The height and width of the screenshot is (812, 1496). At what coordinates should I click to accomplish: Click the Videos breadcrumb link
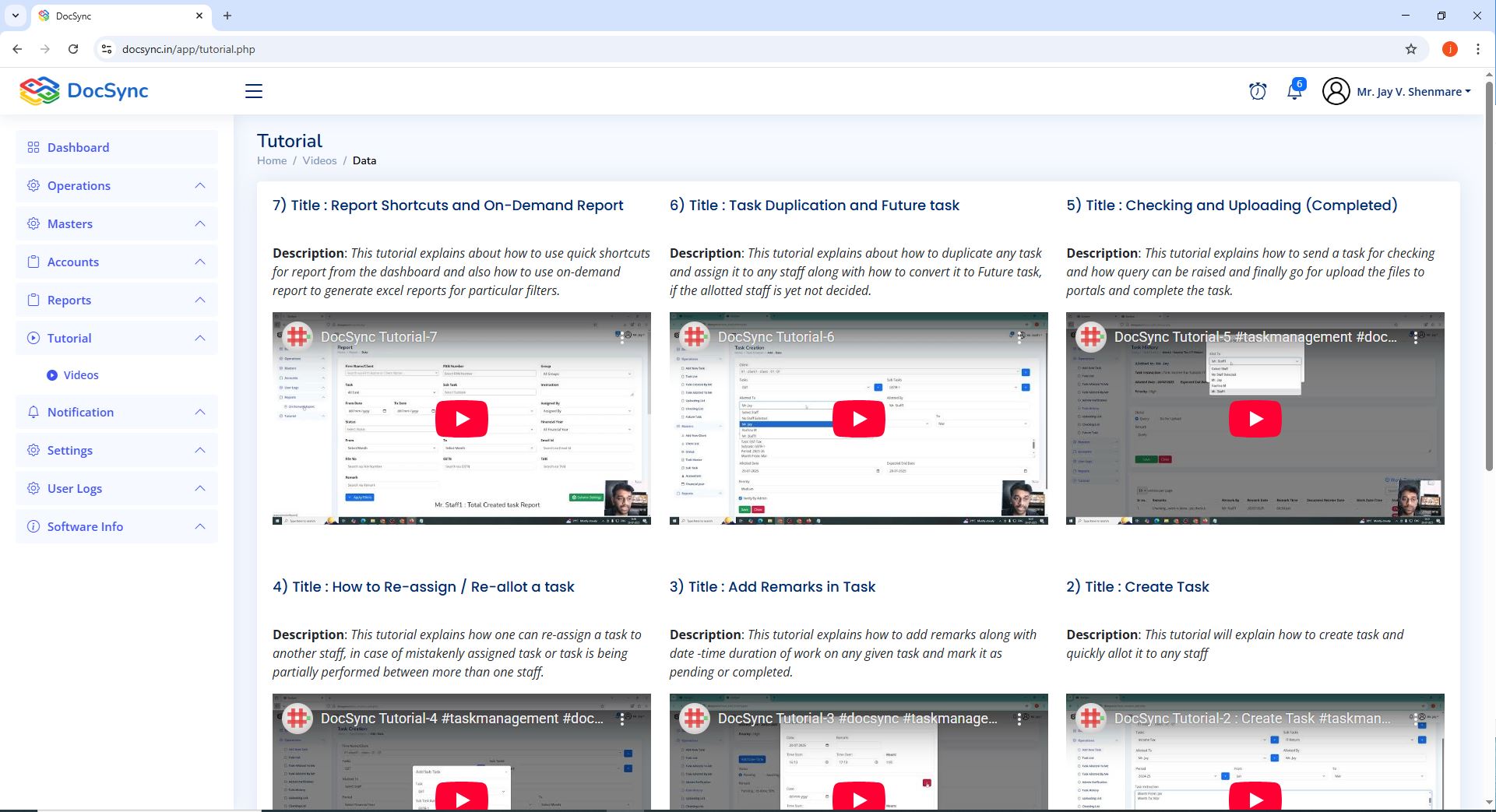319,160
